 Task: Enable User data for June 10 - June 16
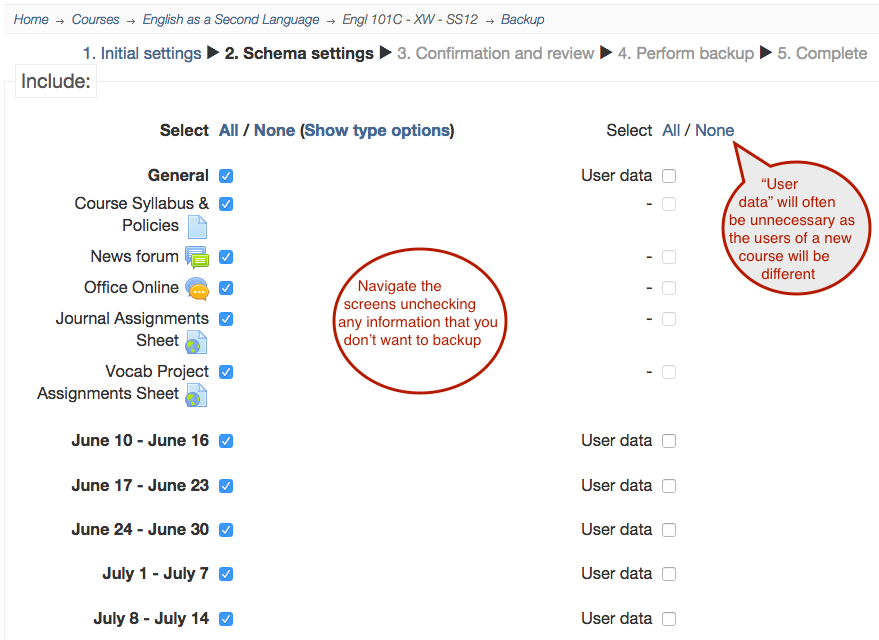point(669,441)
